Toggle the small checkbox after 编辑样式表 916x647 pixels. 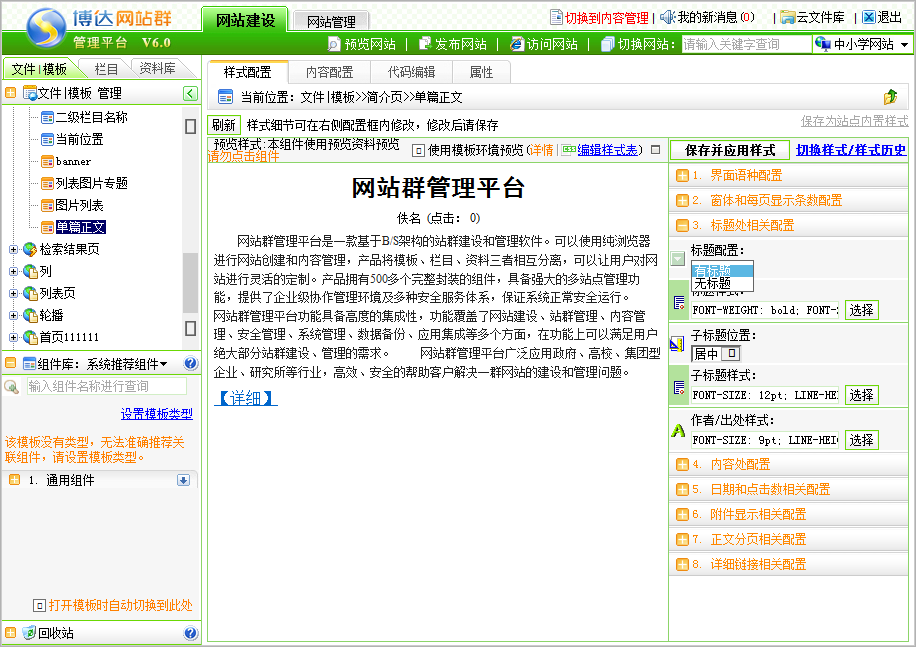pos(655,150)
